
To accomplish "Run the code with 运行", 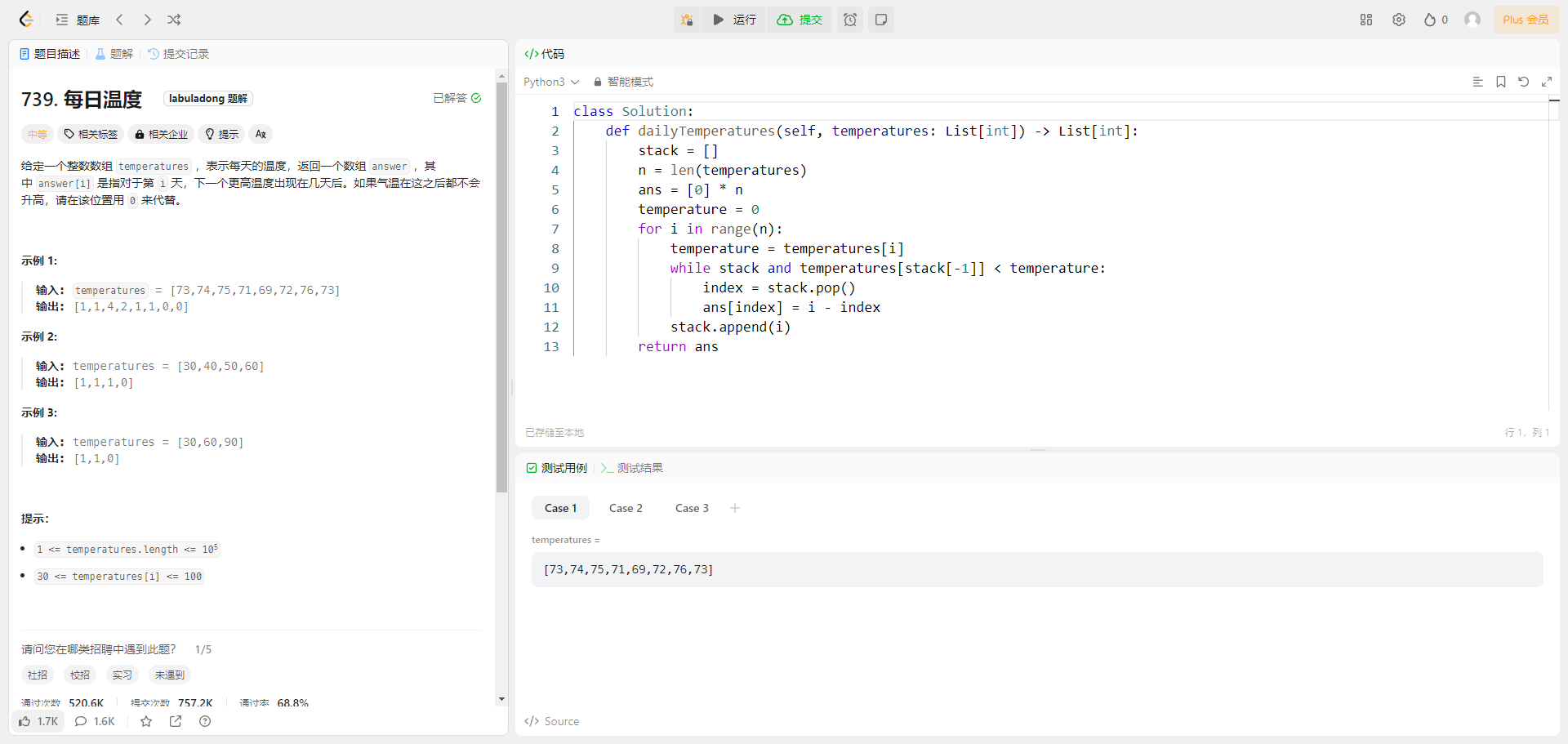I will [734, 20].
